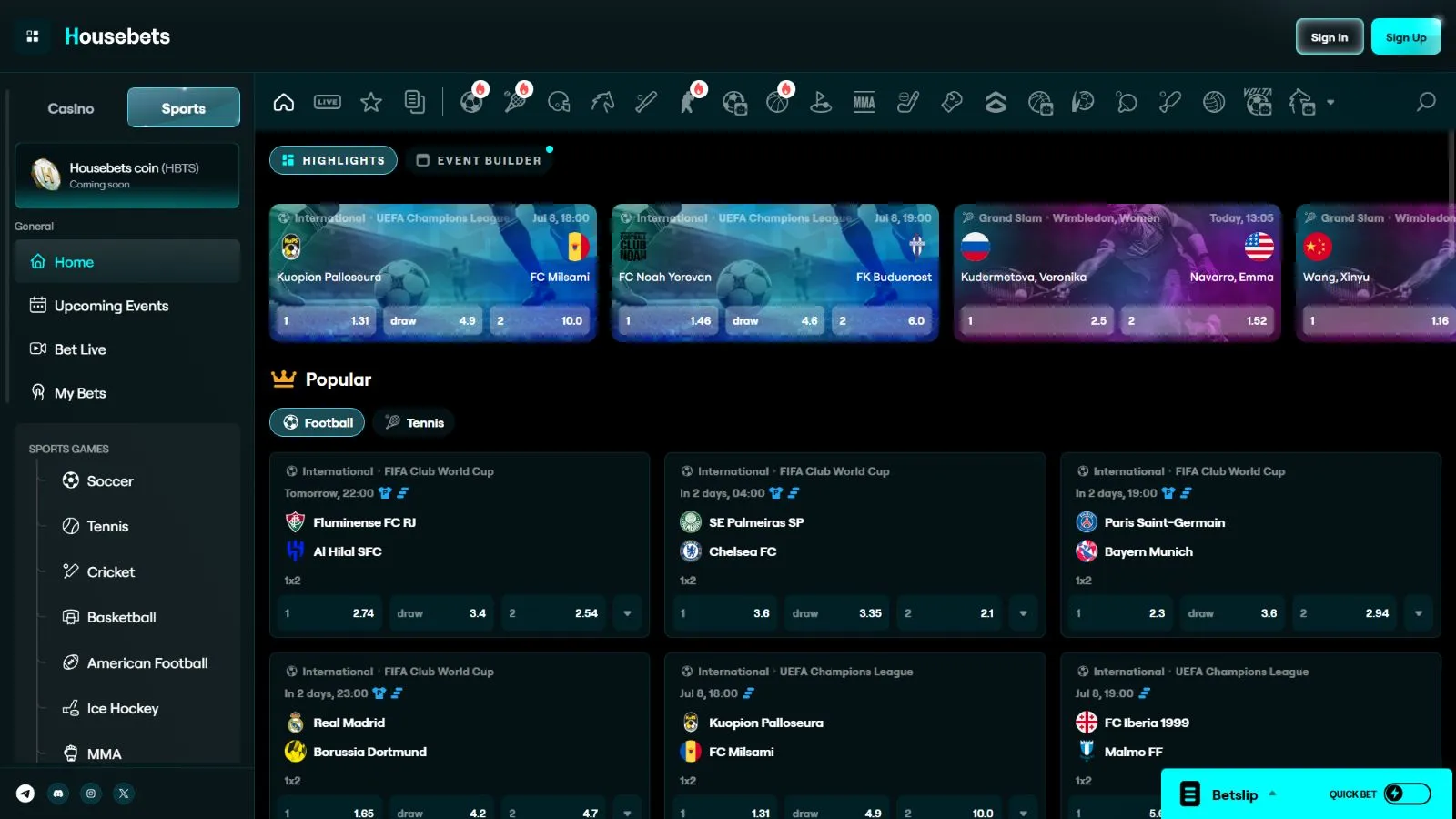Click the Sign Up button
1456x819 pixels.
[1406, 36]
